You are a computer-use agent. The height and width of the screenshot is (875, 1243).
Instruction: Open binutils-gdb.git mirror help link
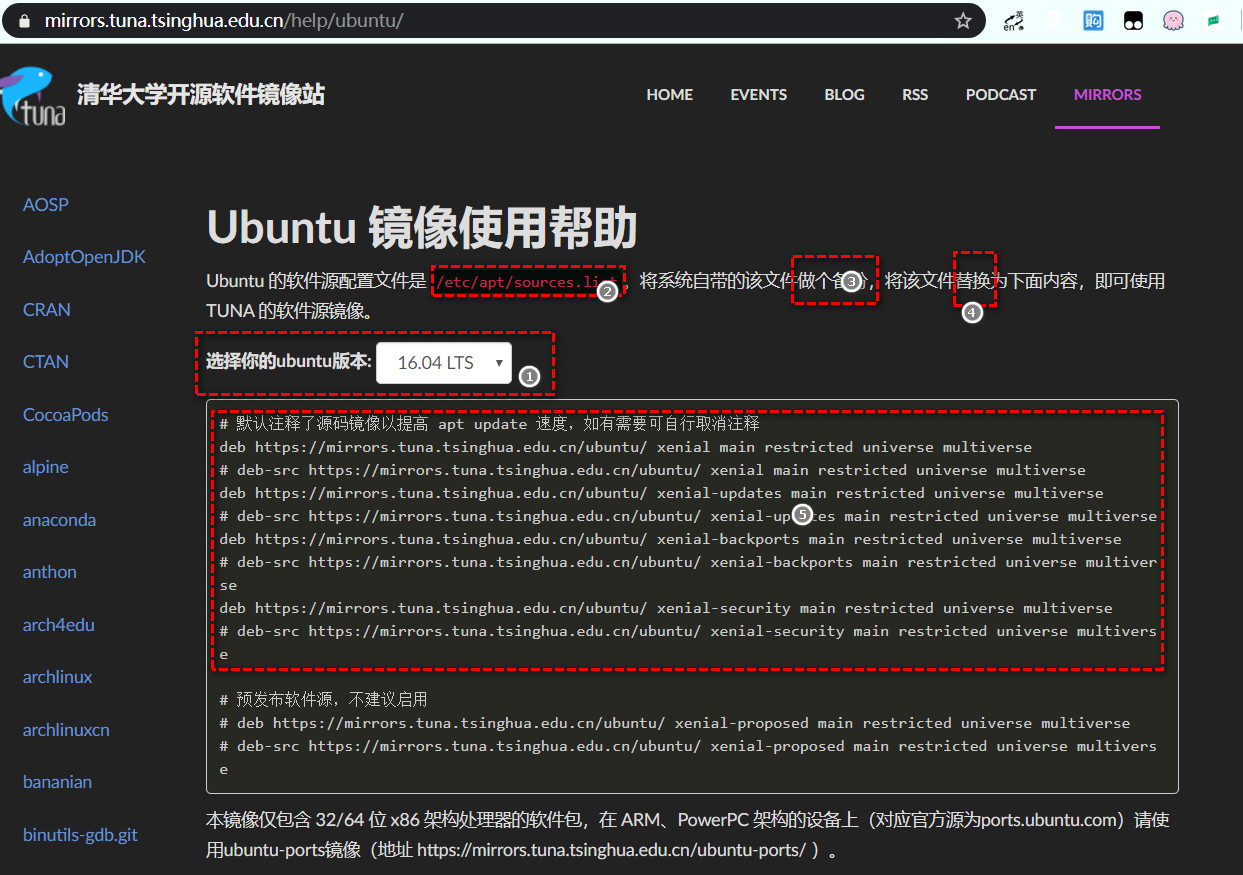coord(80,835)
